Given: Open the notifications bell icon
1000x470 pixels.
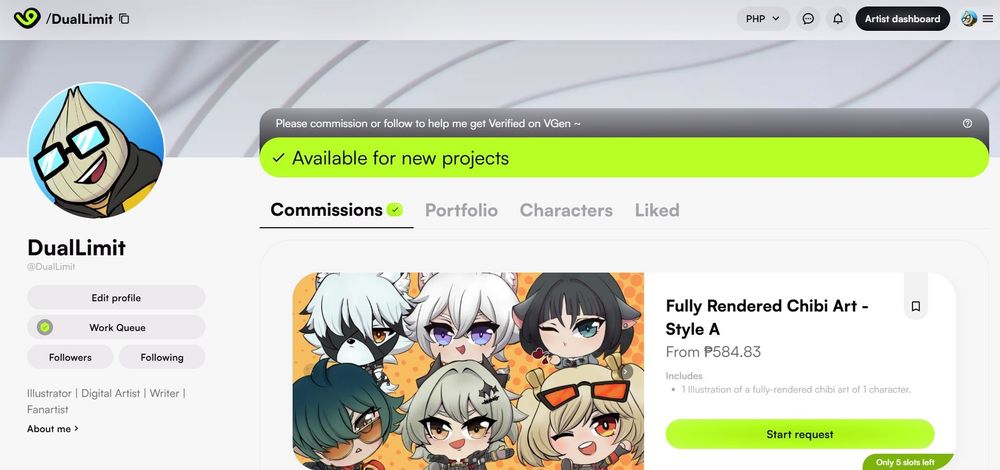Looking at the screenshot, I should [838, 19].
